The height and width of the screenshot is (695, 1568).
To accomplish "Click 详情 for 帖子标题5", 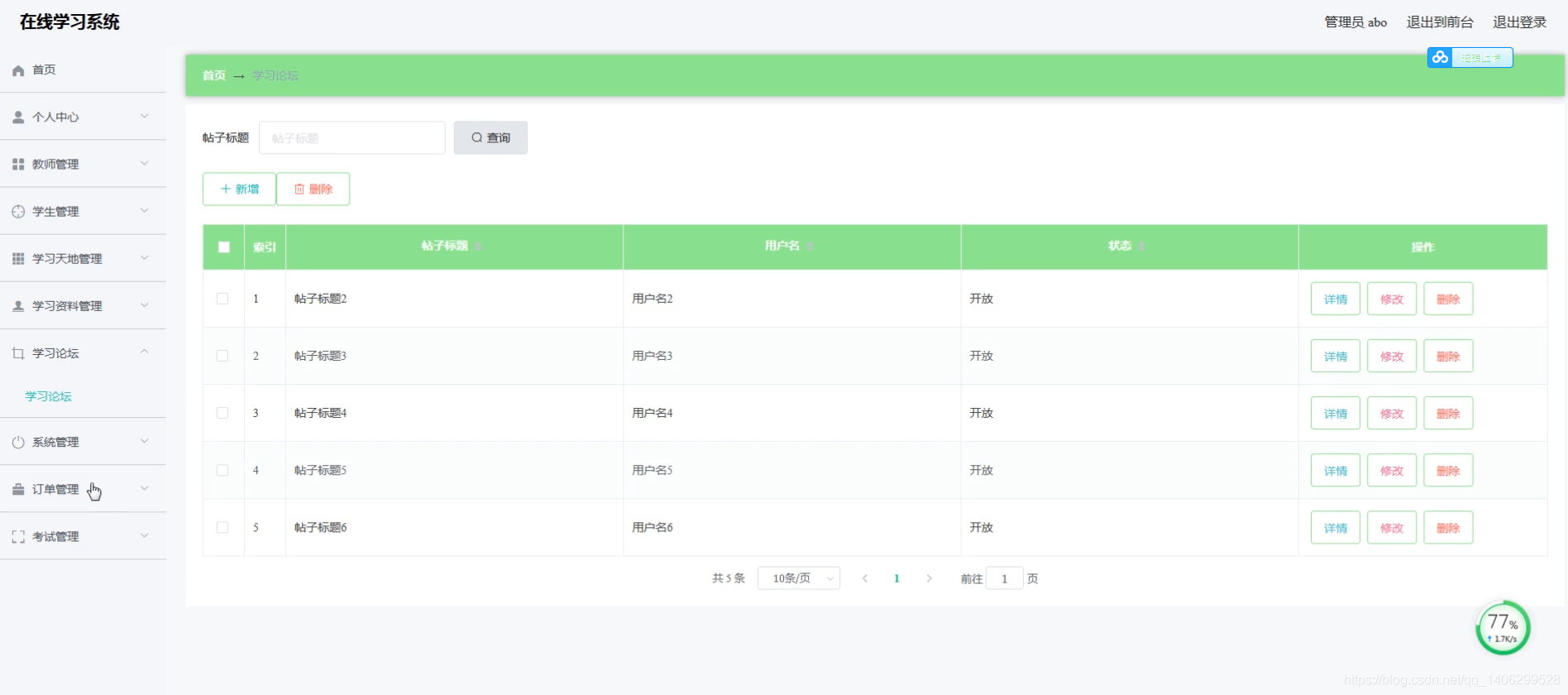I will pos(1336,471).
